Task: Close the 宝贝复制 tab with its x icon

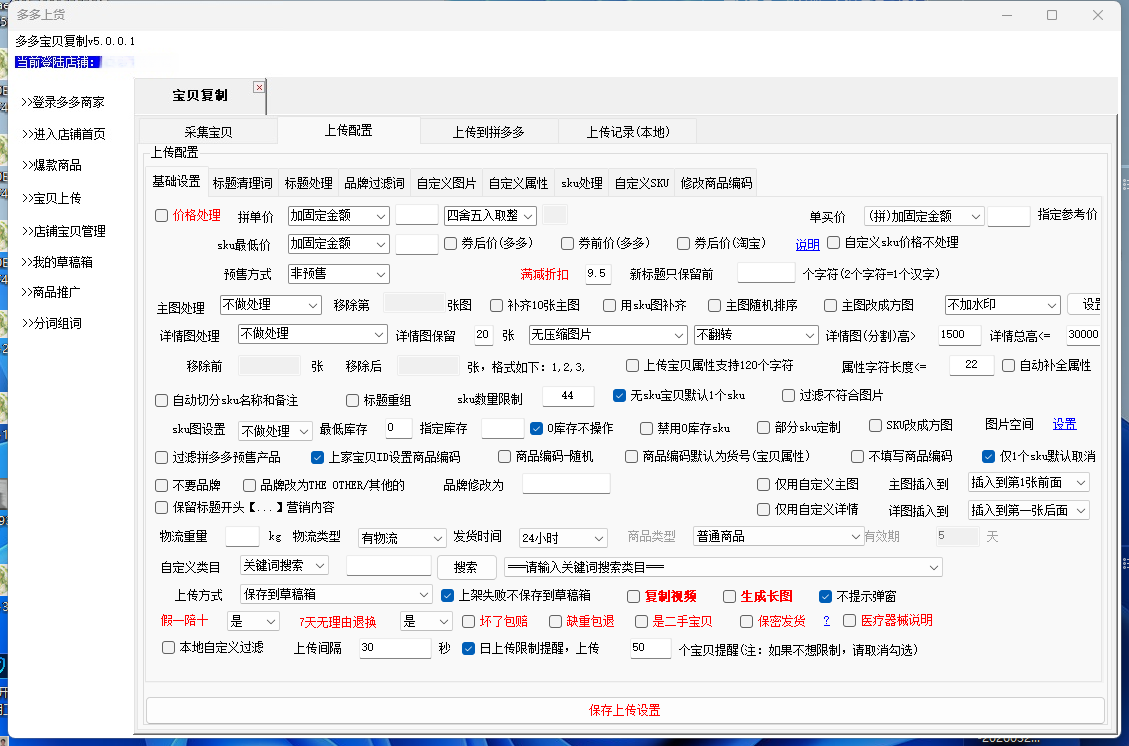Action: [x=259, y=87]
